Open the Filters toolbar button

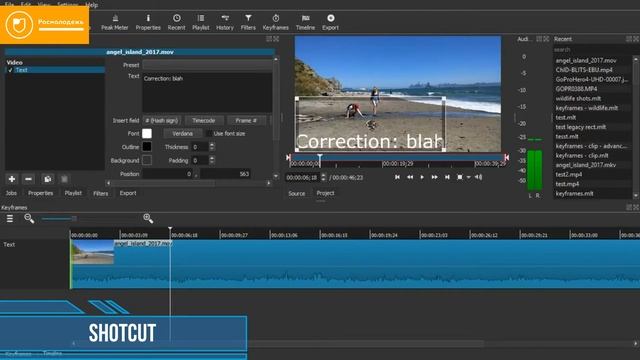pos(248,22)
